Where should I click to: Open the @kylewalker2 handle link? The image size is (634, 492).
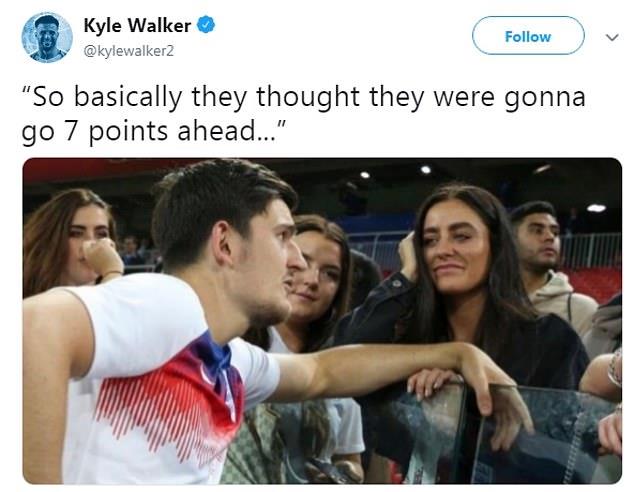coord(129,51)
